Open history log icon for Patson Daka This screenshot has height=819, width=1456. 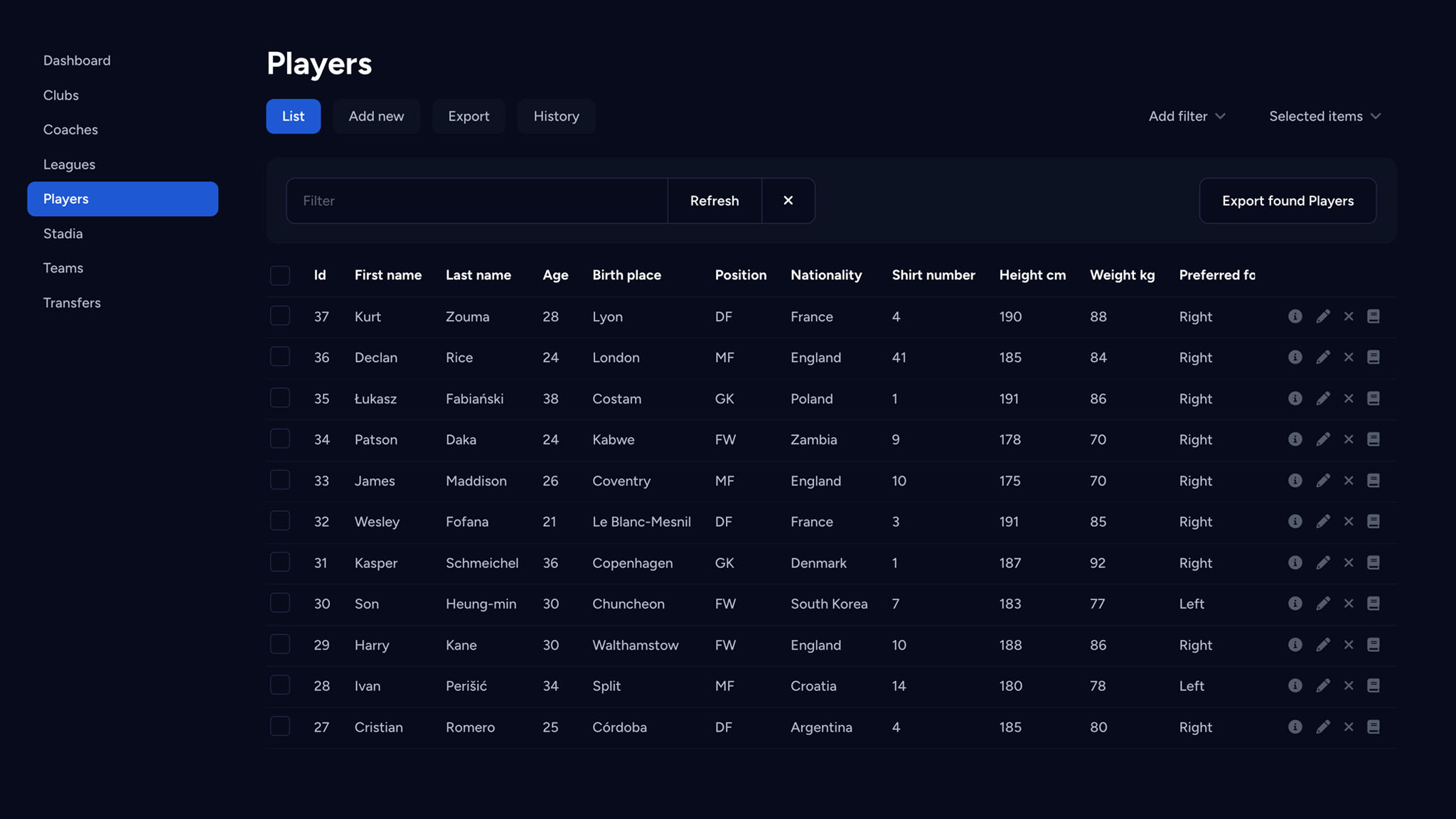[x=1374, y=439]
